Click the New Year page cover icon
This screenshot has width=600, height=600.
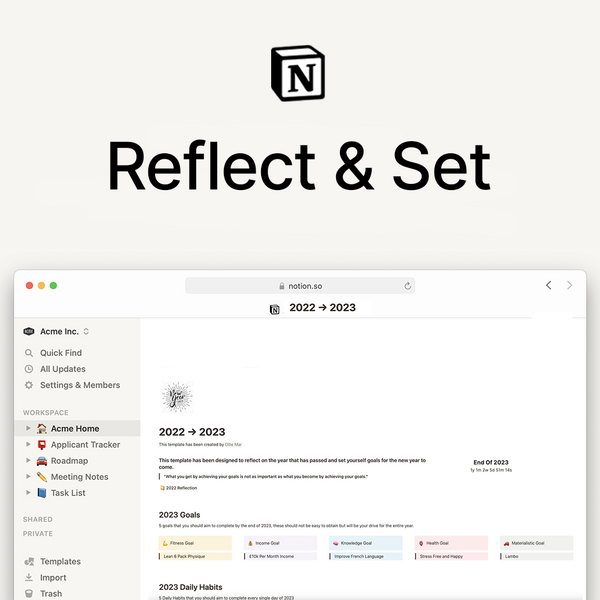coord(177,397)
